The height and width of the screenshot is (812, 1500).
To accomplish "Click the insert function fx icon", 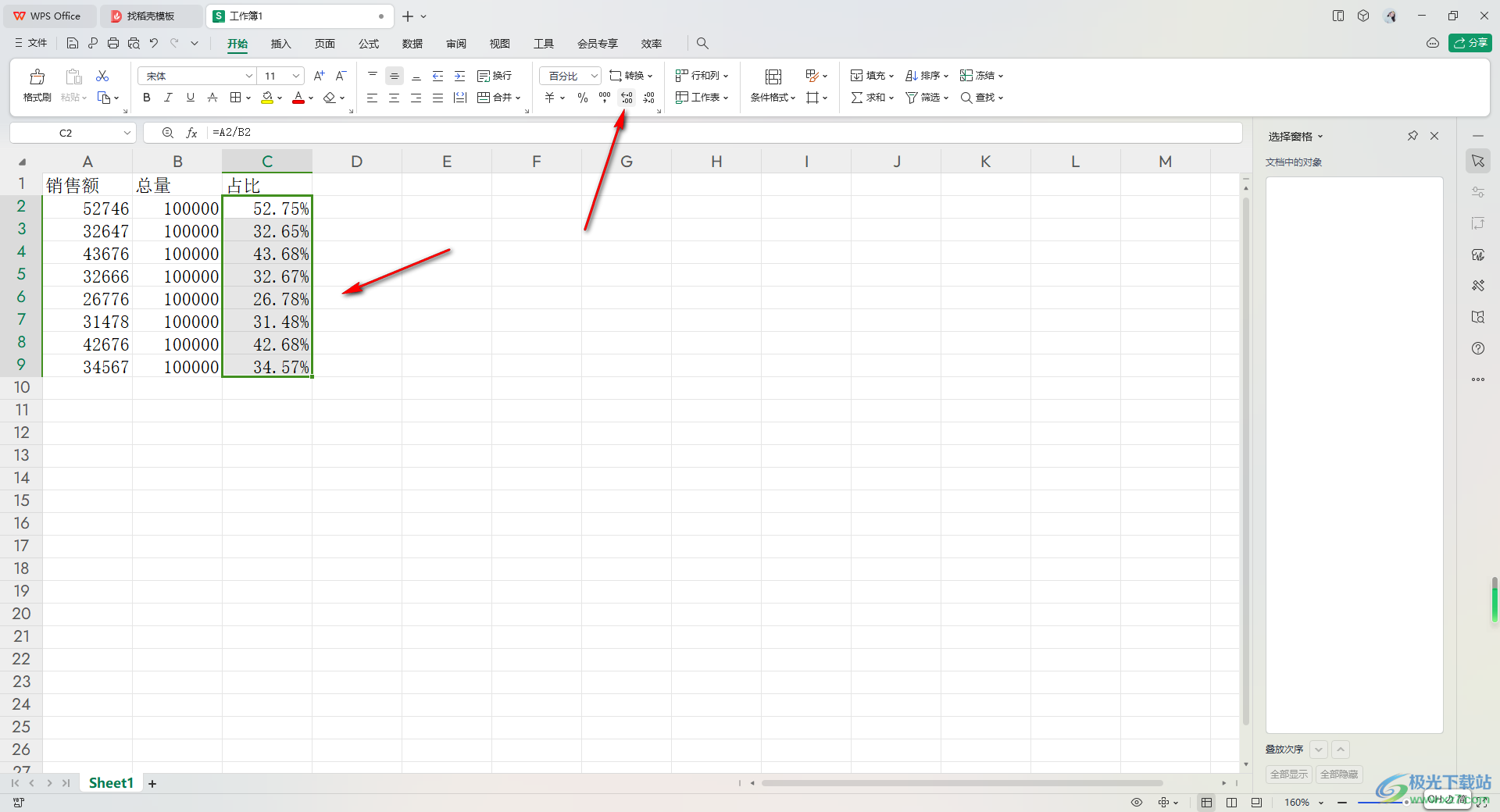I will pyautogui.click(x=191, y=133).
